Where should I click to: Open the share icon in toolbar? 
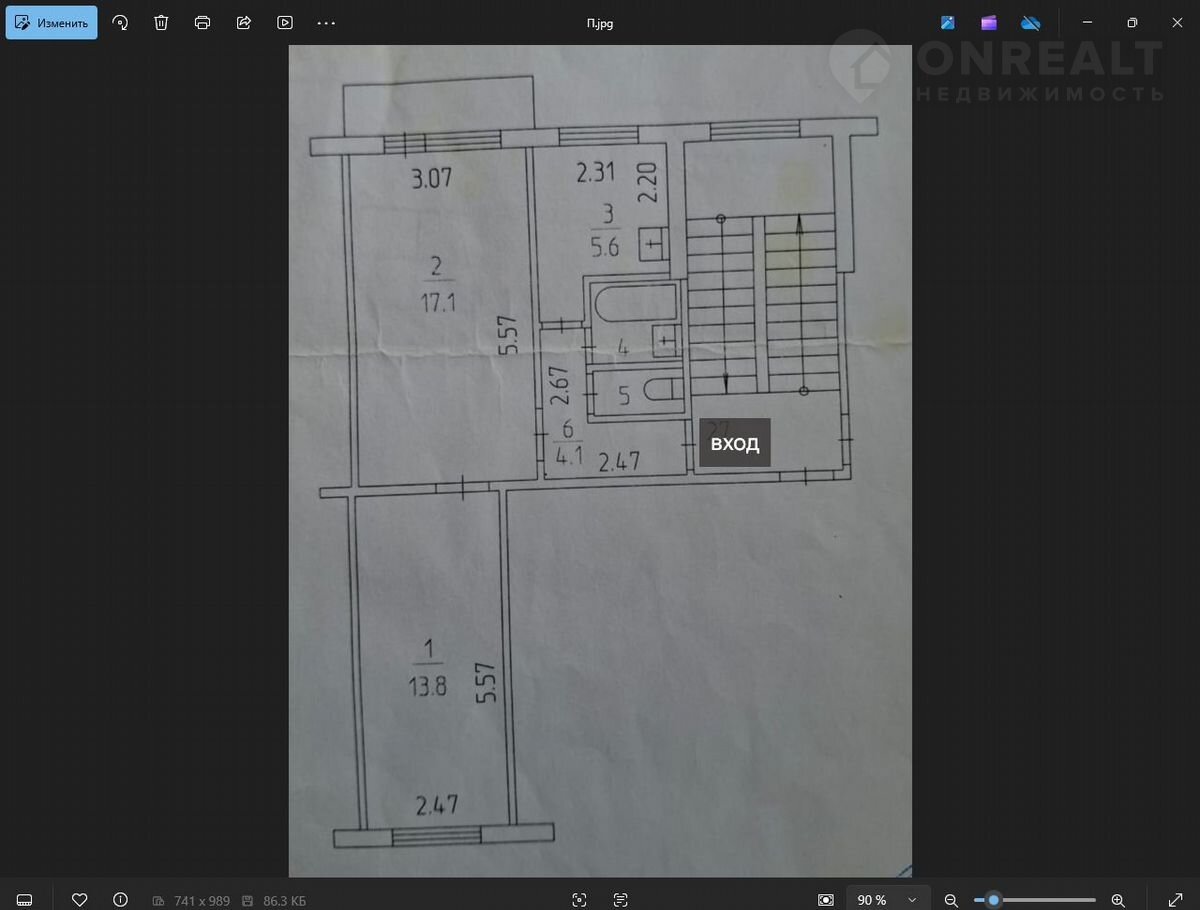(244, 23)
